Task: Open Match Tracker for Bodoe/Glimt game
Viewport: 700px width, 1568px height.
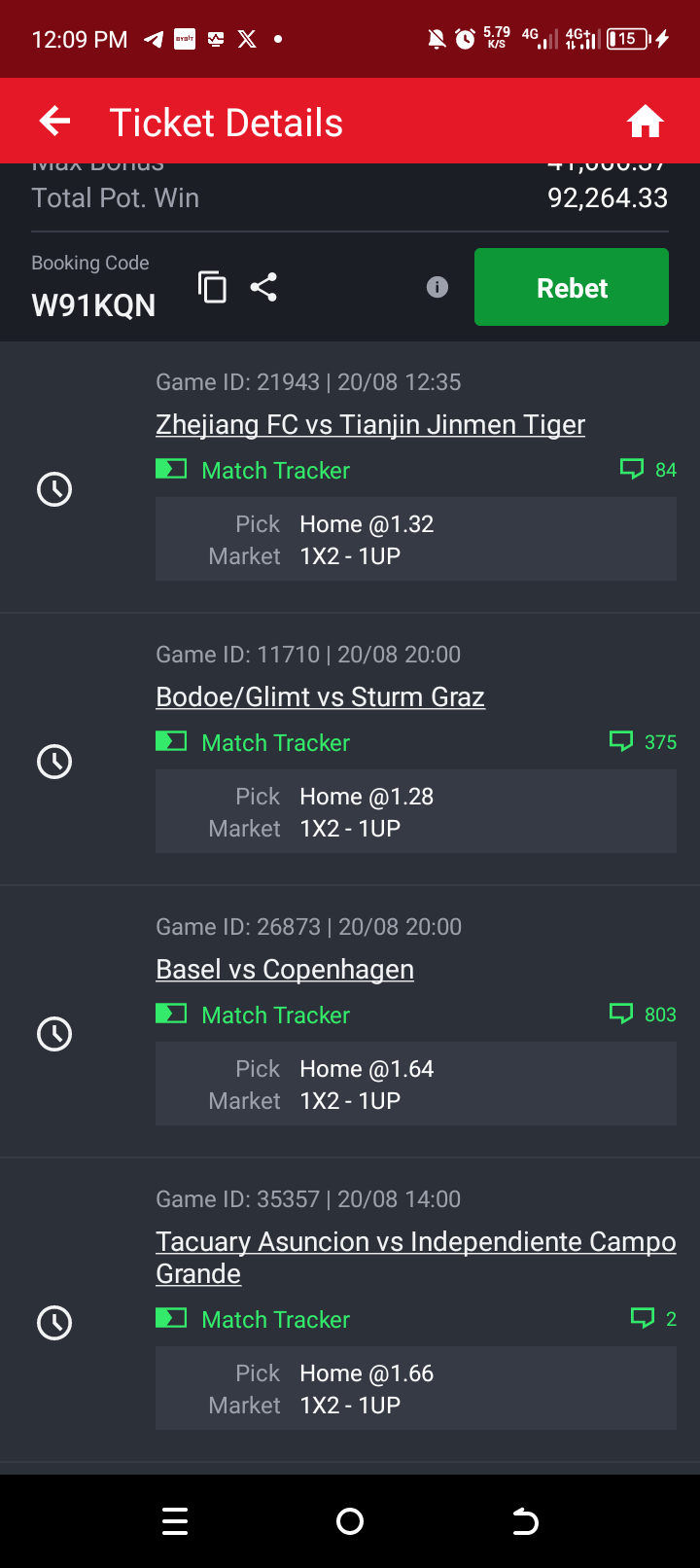Action: [x=253, y=743]
